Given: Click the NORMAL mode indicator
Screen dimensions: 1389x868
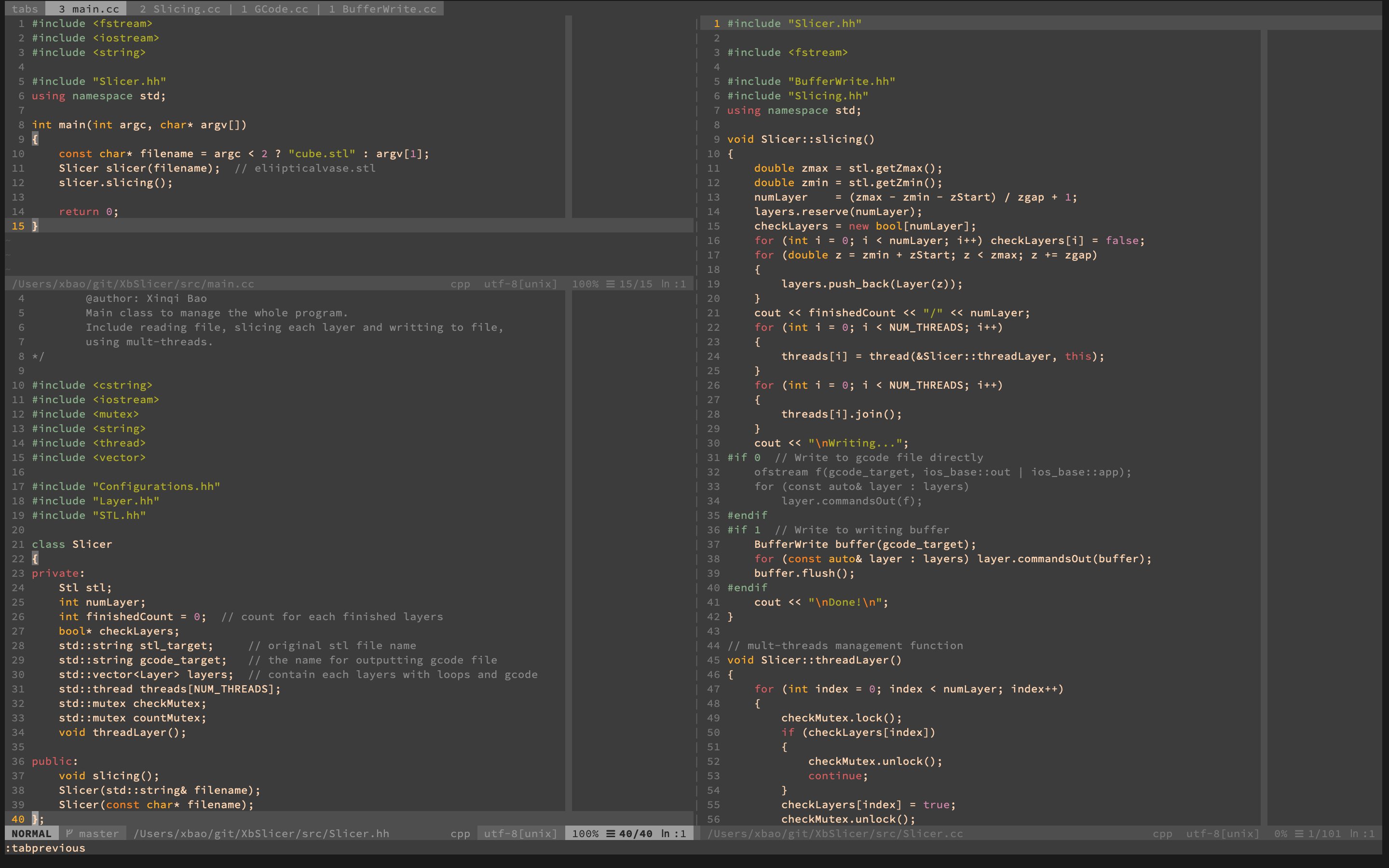Looking at the screenshot, I should click(31, 833).
